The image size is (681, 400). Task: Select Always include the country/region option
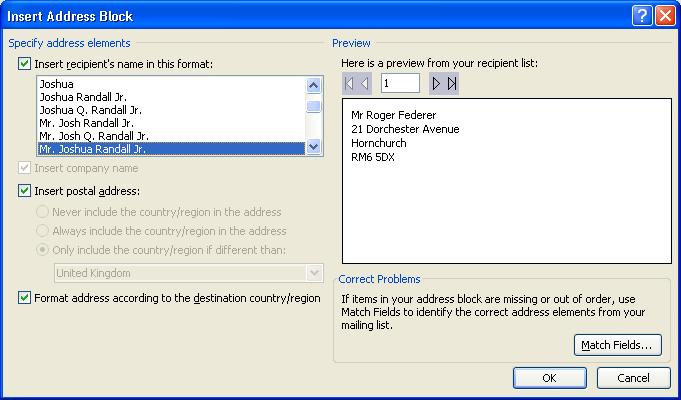click(42, 231)
